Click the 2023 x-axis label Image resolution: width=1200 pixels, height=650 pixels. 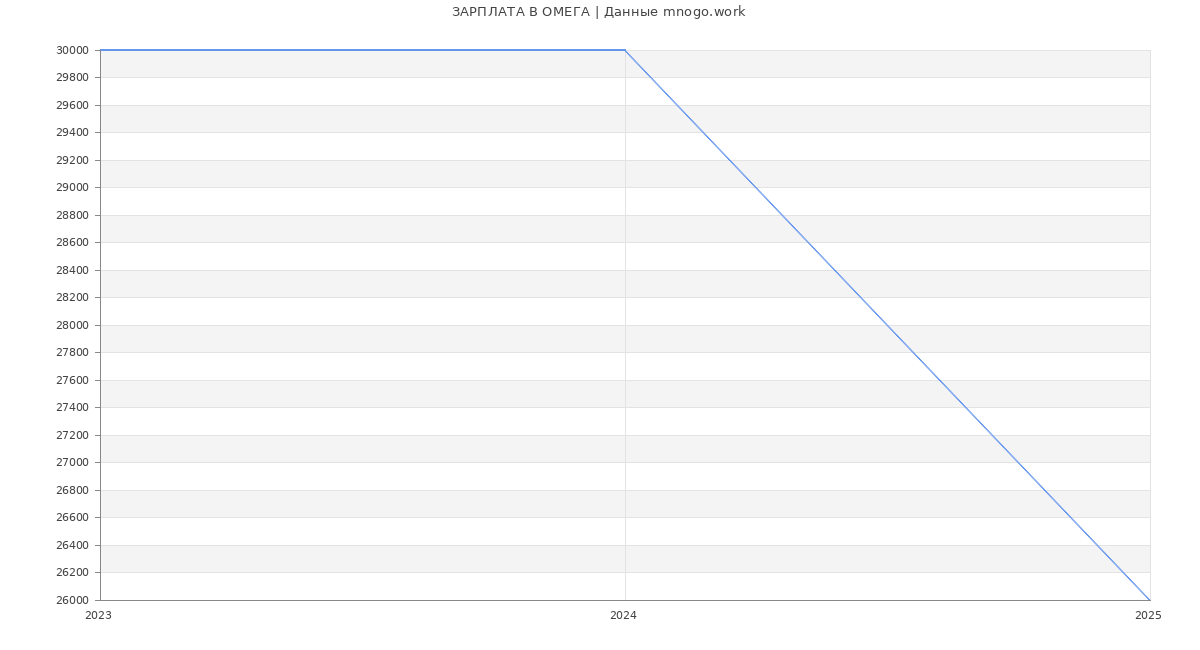coord(99,616)
